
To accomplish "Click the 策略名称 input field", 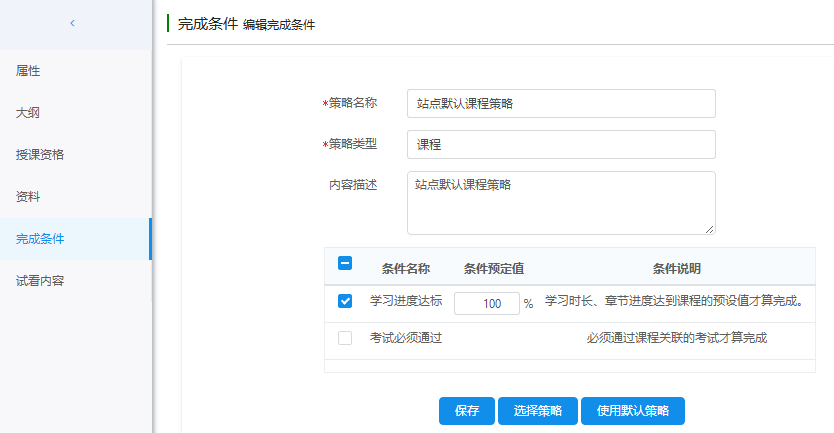I will [561, 103].
